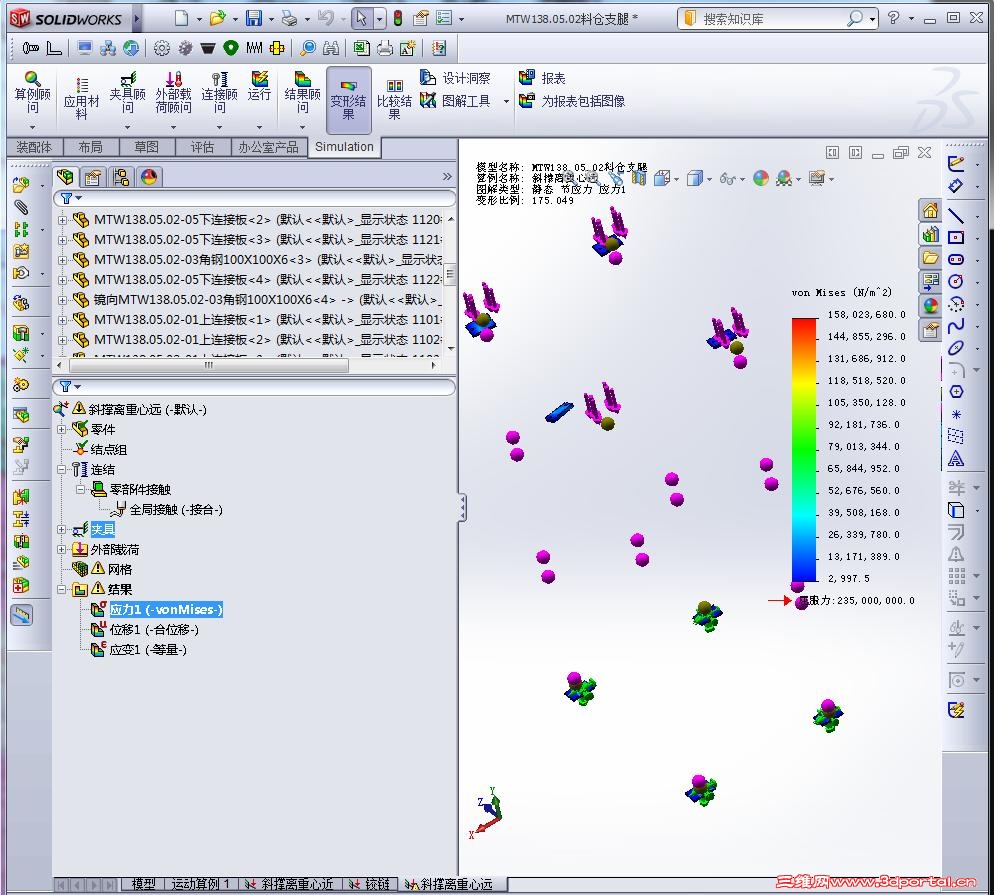The height and width of the screenshot is (895, 996).
Task: Collapse the 零部件接触 node
Action: point(81,489)
